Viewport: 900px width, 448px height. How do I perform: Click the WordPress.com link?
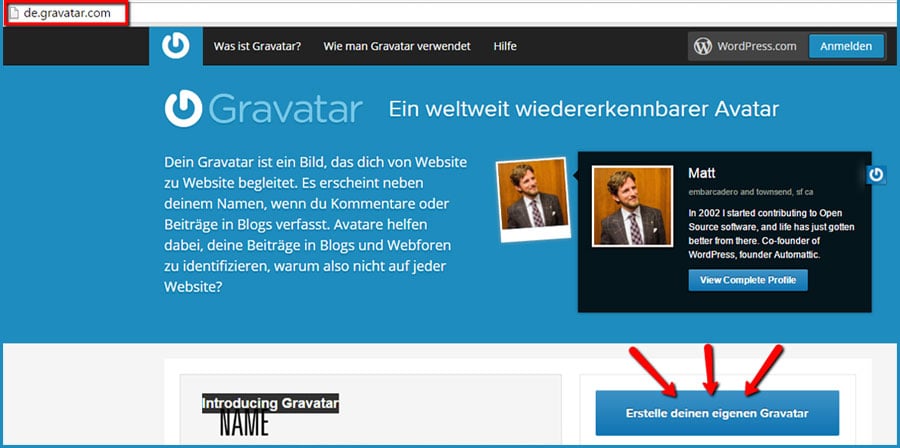click(757, 46)
